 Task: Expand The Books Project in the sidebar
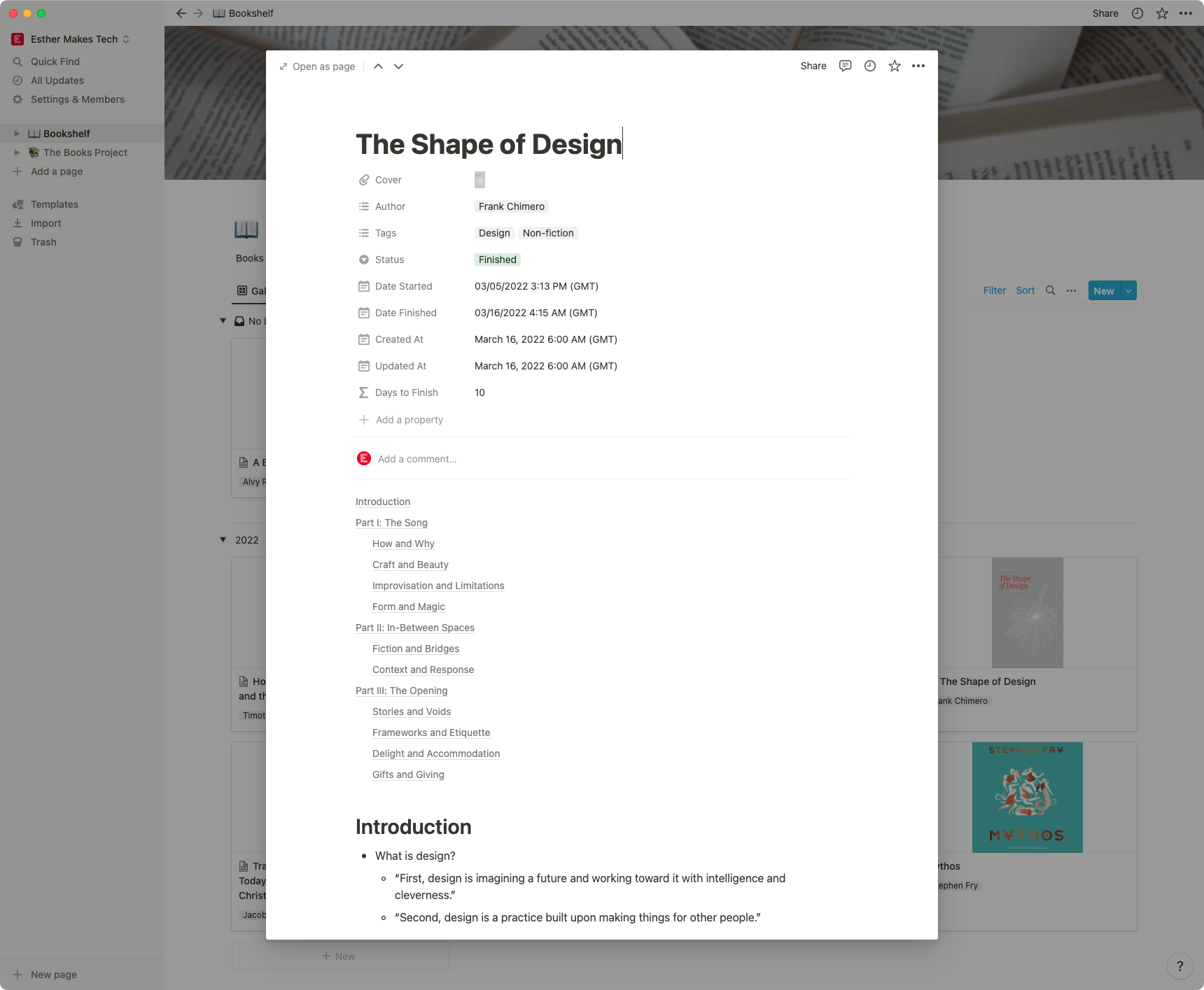17,152
